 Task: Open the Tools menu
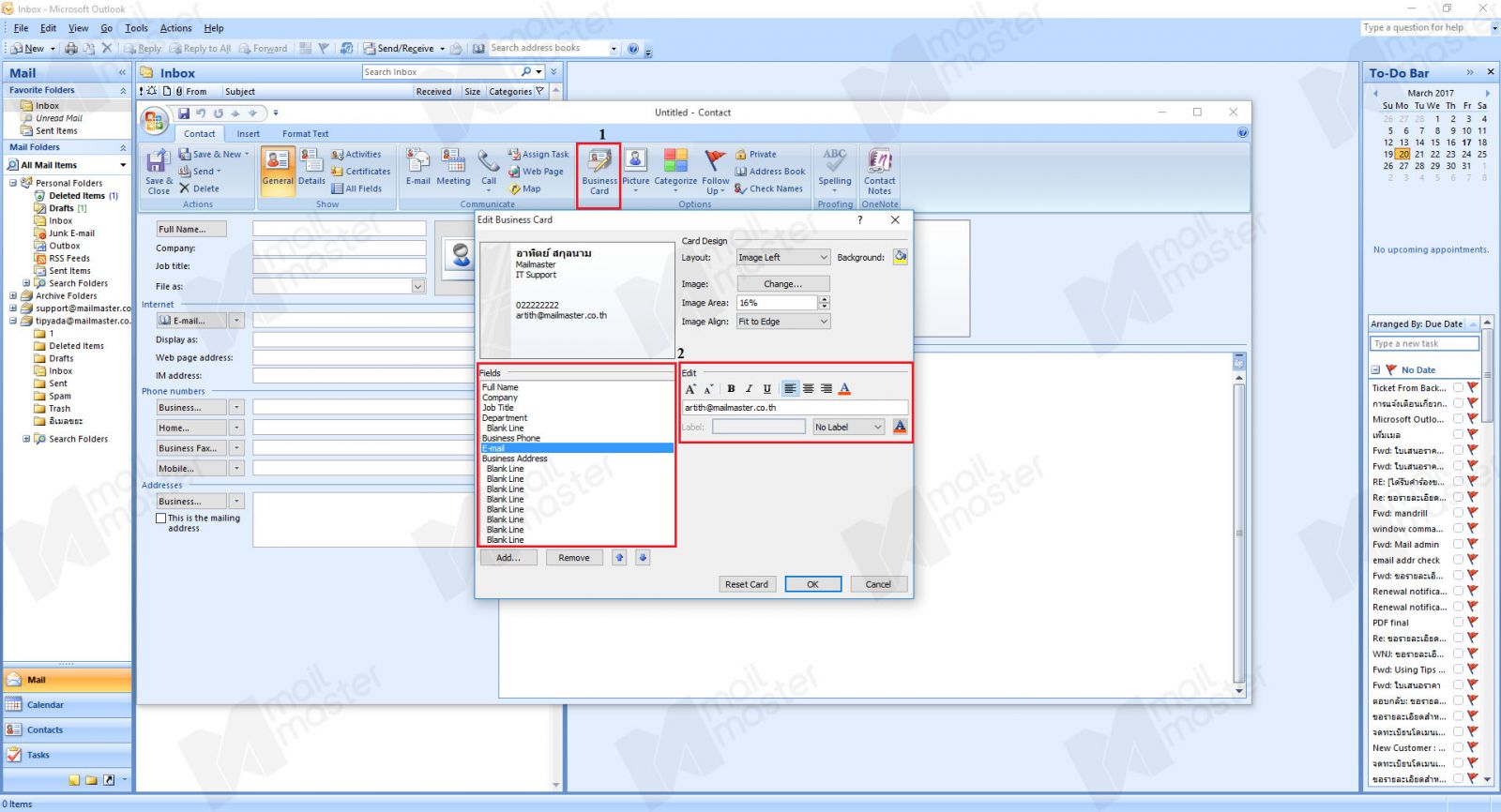click(136, 28)
